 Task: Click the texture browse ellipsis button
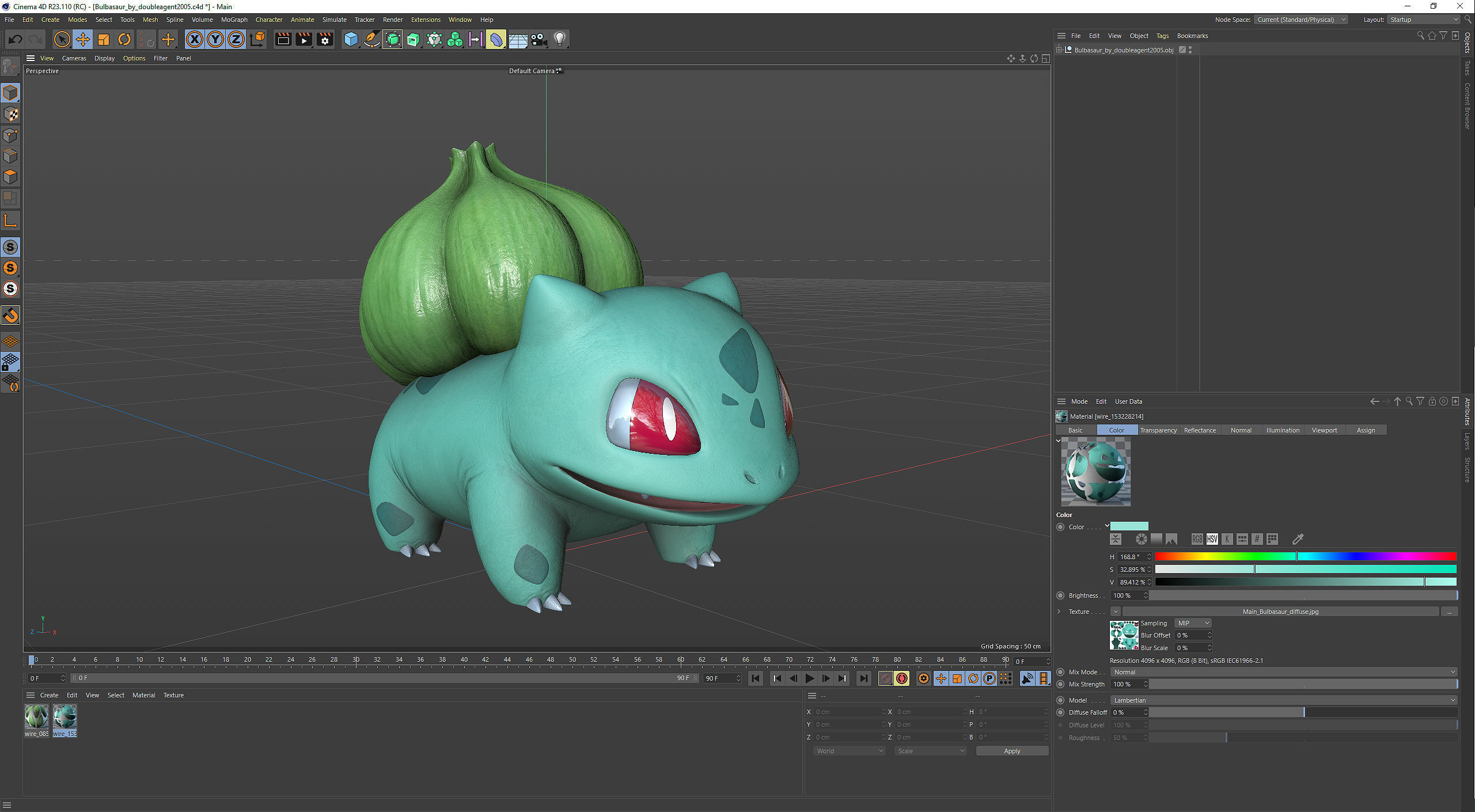pos(1449,612)
